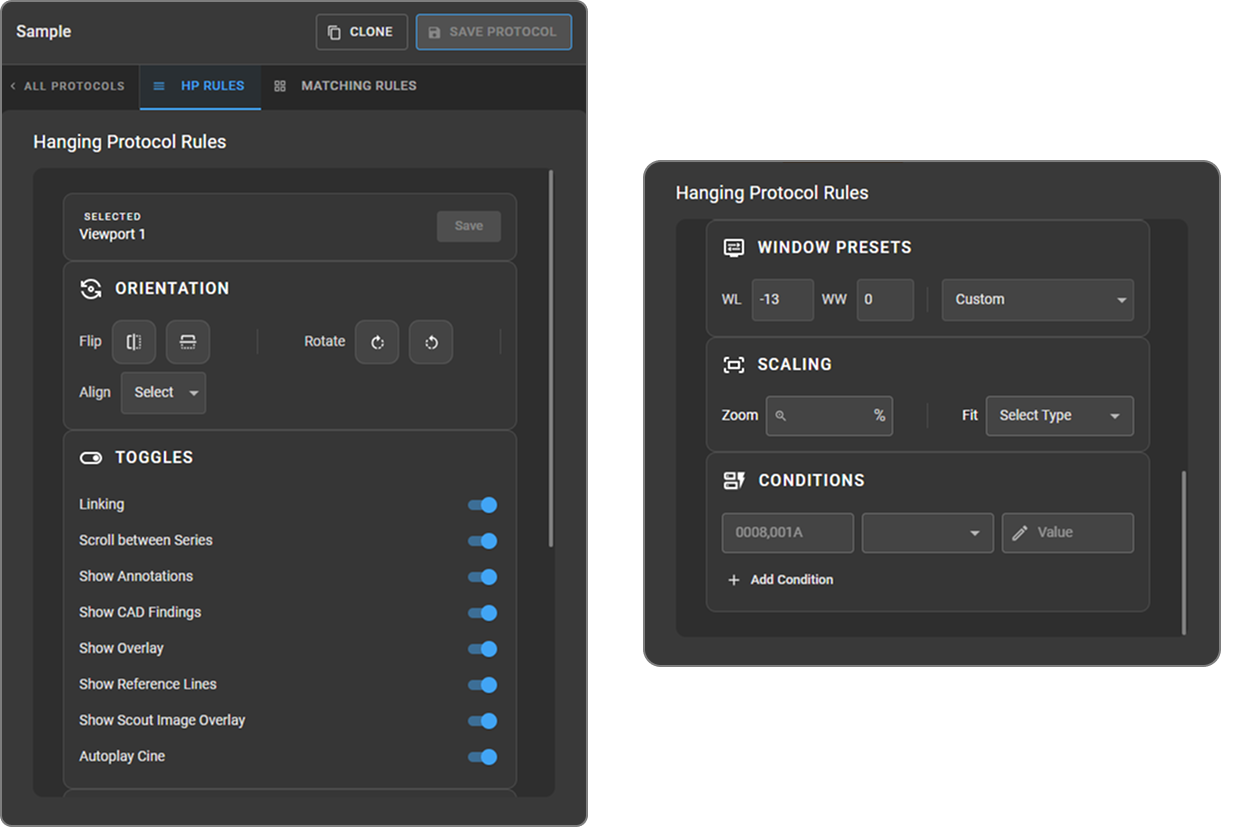Toggle Scroll between Series switch

click(483, 541)
